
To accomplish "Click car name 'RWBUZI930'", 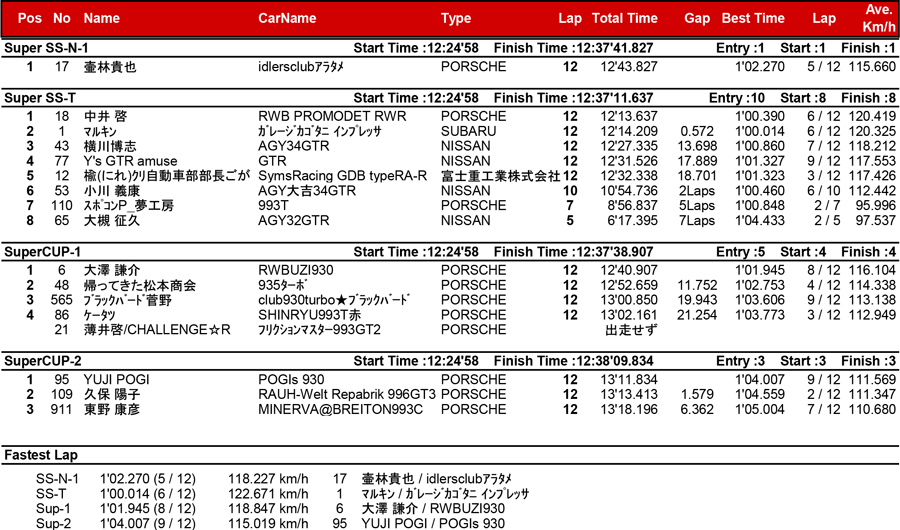I will (x=296, y=270).
